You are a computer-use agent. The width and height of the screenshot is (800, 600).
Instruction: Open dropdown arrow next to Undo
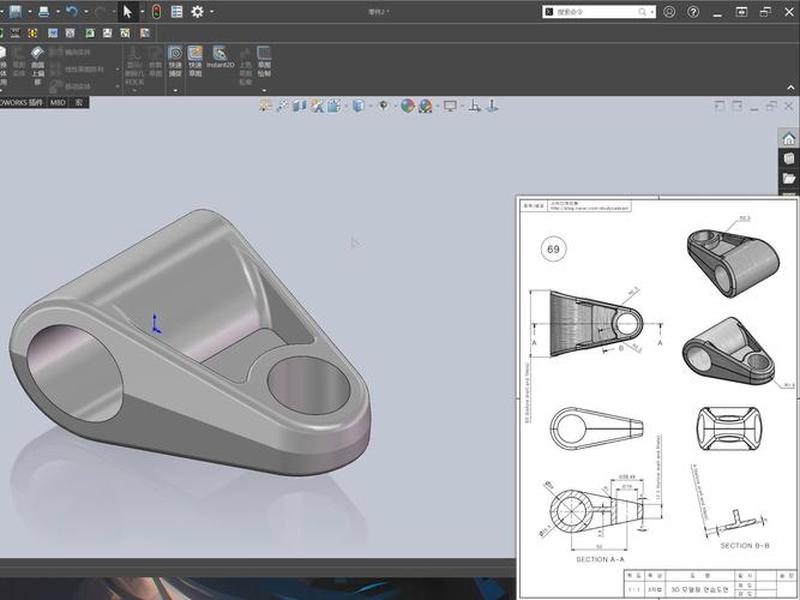point(86,11)
